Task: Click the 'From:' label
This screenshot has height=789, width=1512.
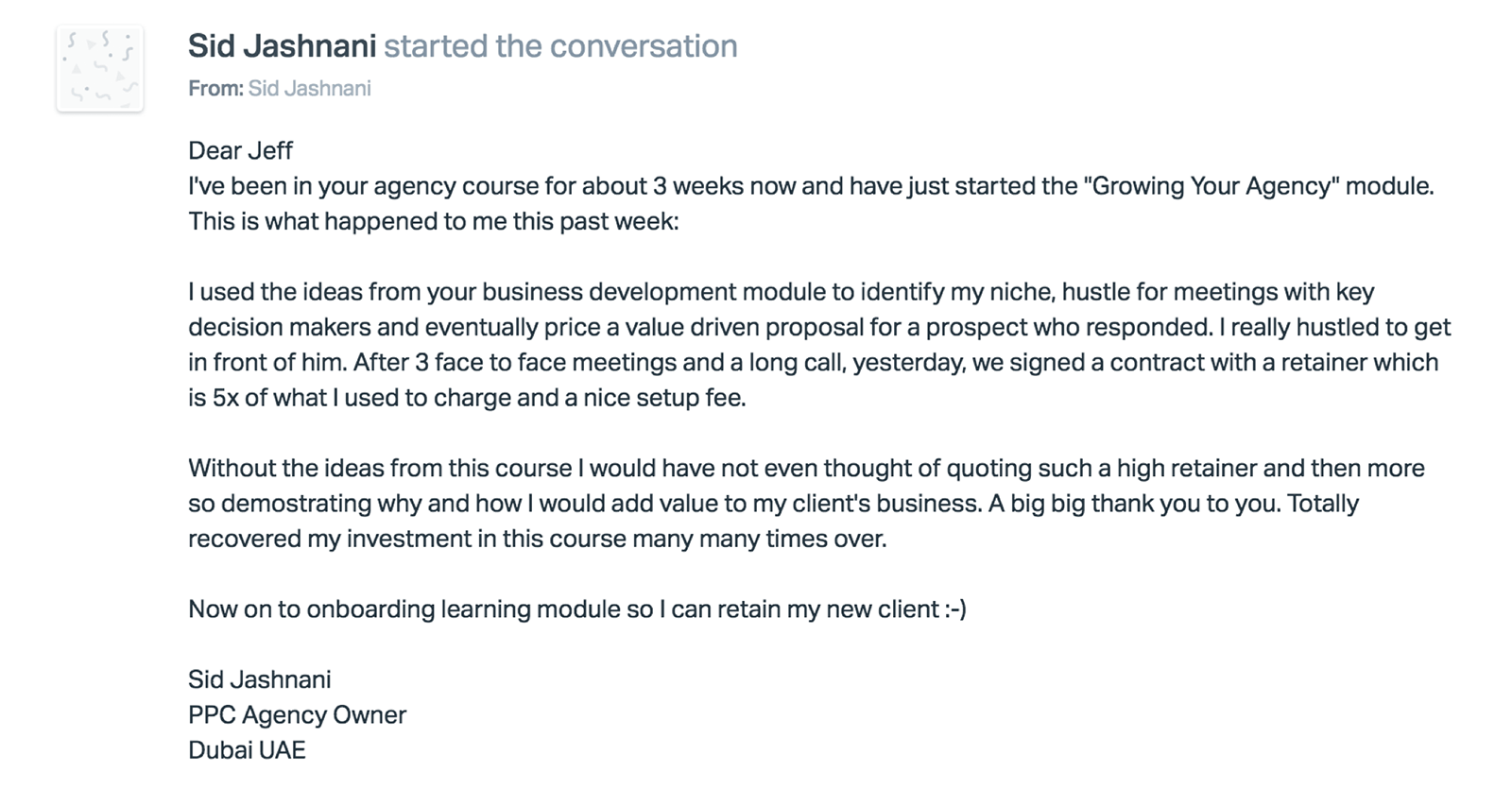Action: point(215,89)
